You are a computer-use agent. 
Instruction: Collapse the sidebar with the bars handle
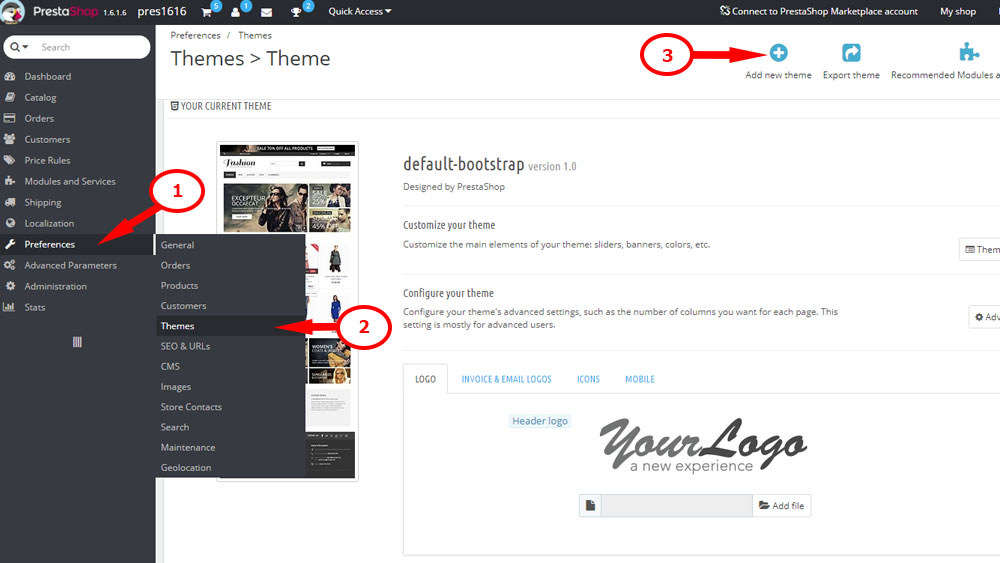tap(77, 342)
